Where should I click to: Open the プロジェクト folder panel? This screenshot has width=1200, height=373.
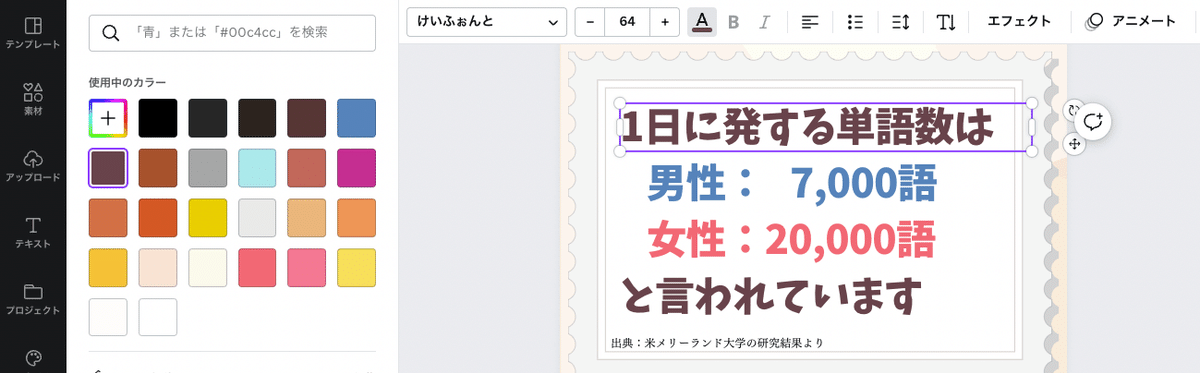pyautogui.click(x=33, y=299)
